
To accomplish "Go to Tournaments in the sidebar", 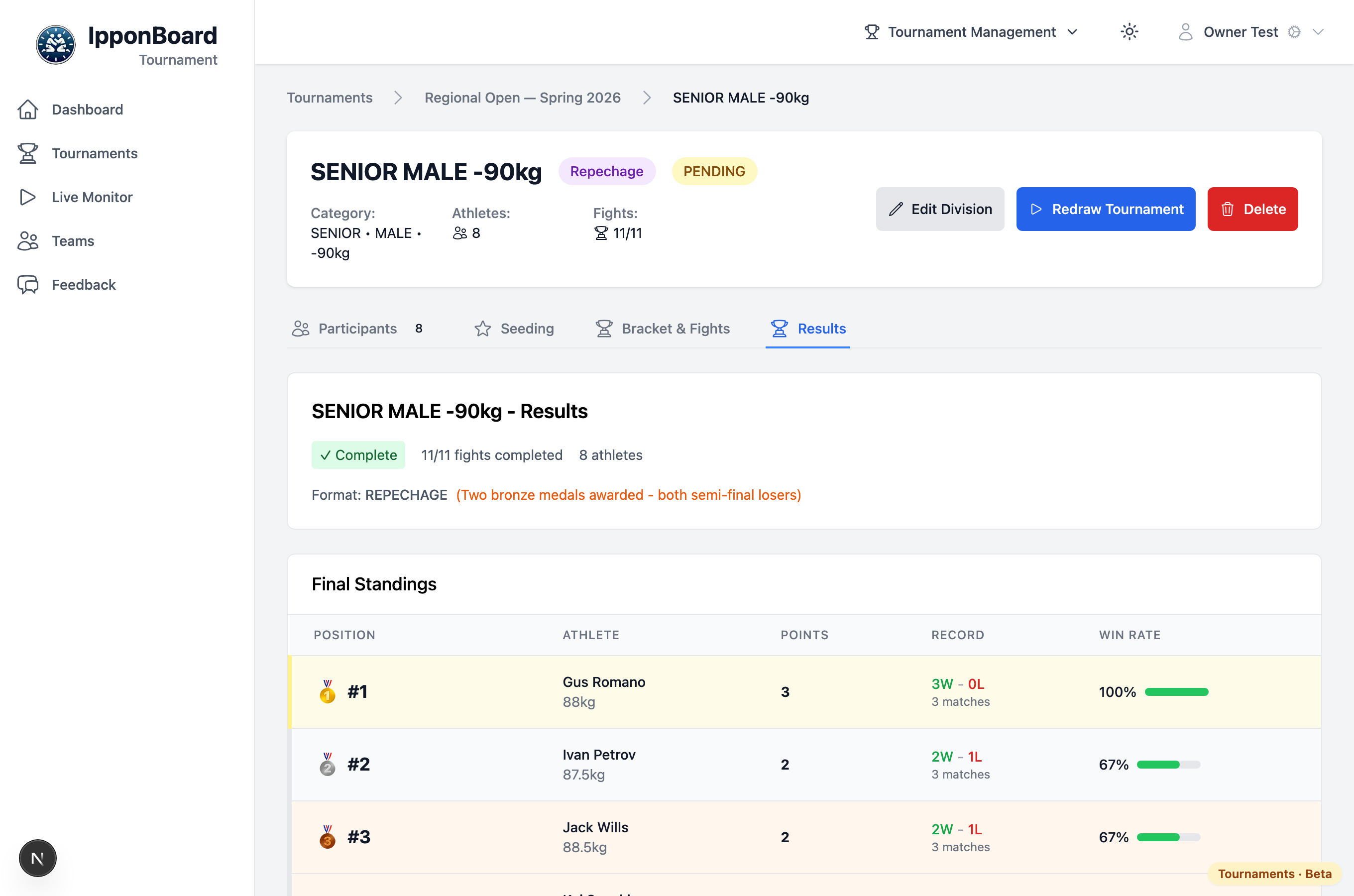I will click(94, 153).
